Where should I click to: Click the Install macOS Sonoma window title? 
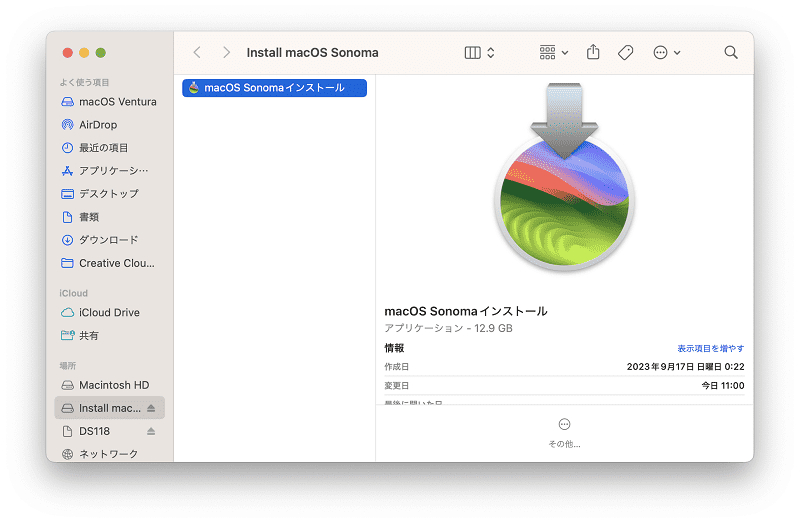coord(312,53)
